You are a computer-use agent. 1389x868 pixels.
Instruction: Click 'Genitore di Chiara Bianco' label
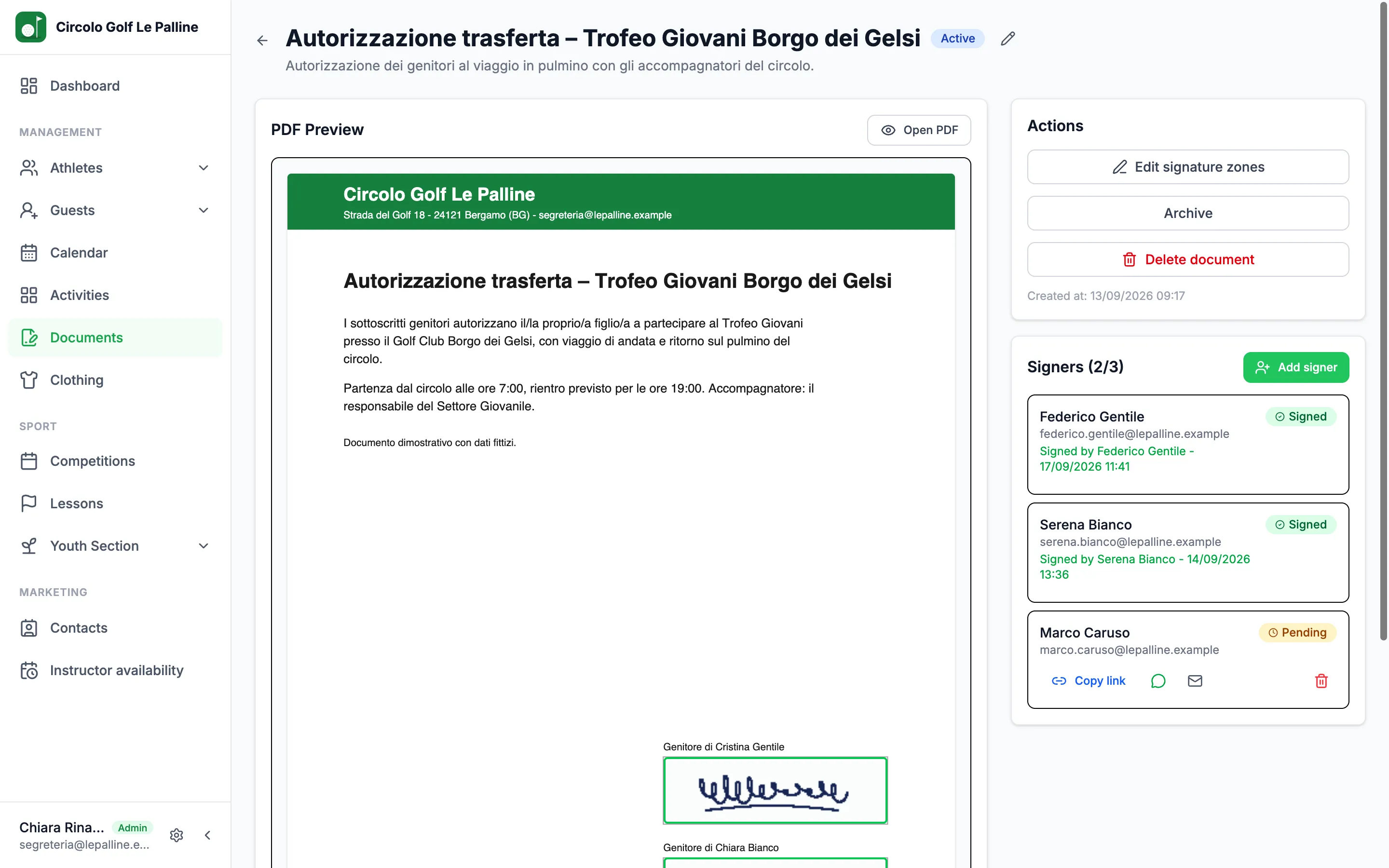(721, 848)
